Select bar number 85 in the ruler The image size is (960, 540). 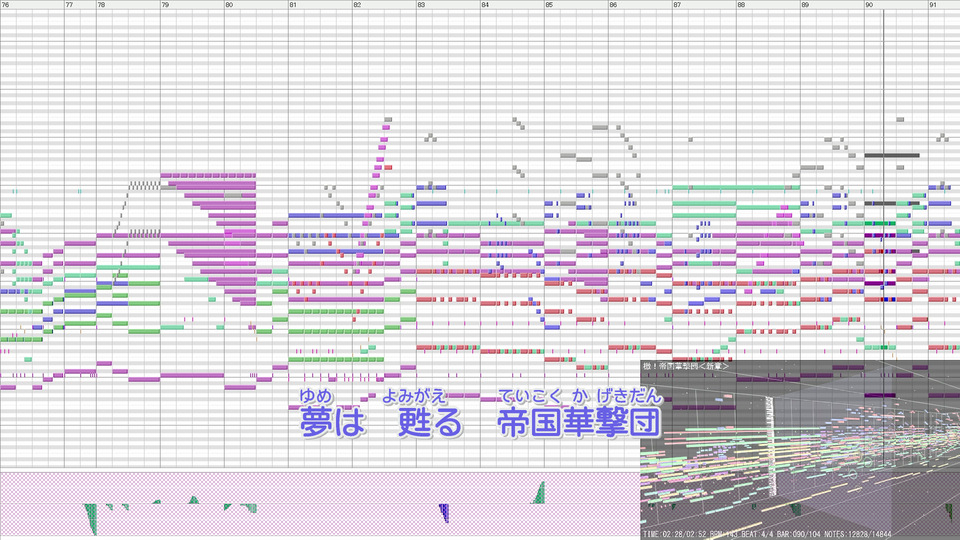[549, 4]
